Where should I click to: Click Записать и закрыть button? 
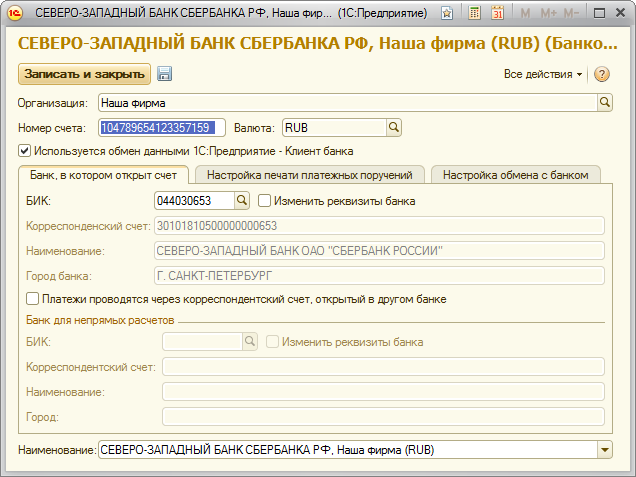(x=84, y=74)
